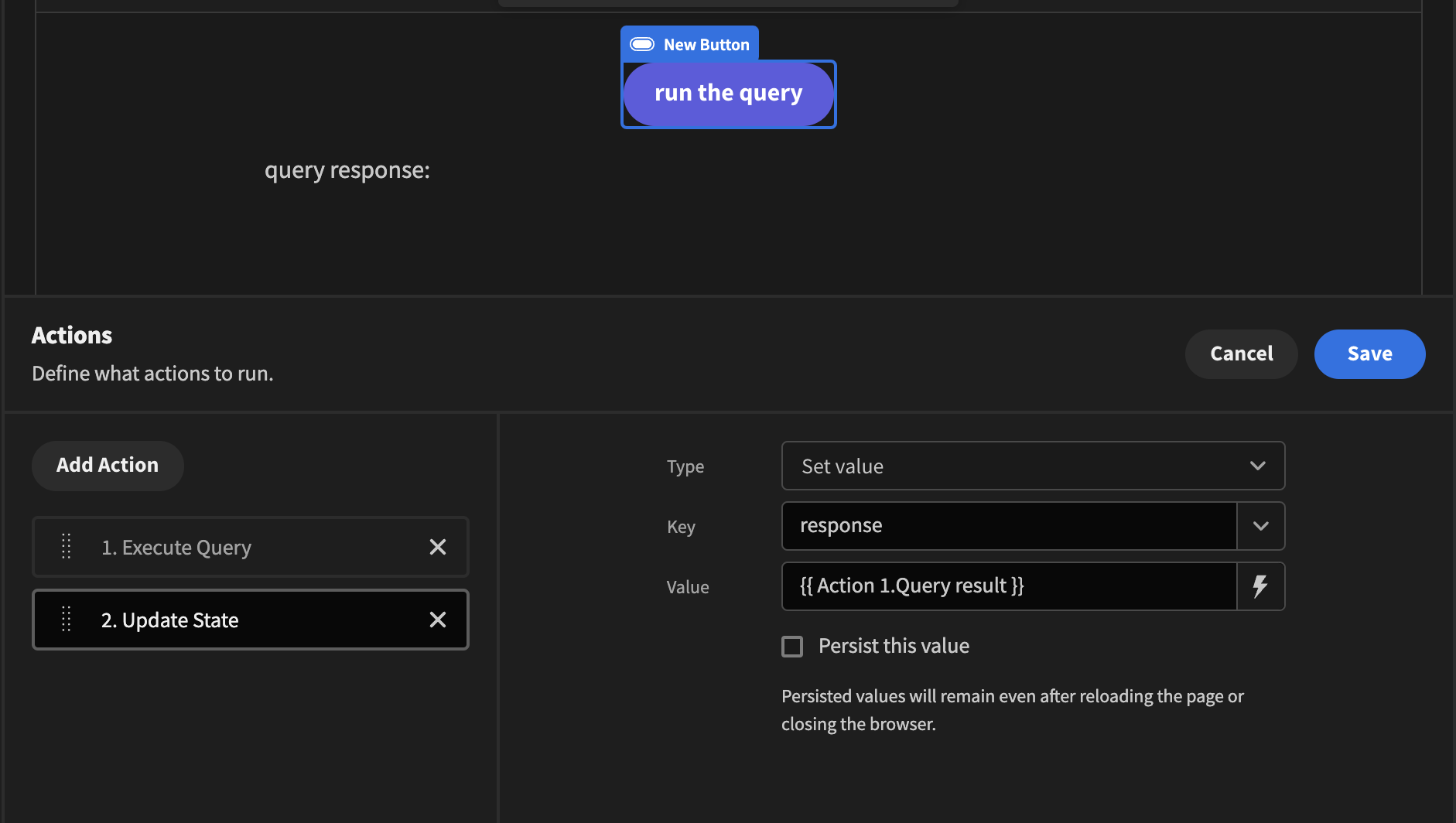
Task: Click the query response text on the canvas
Action: coord(347,170)
